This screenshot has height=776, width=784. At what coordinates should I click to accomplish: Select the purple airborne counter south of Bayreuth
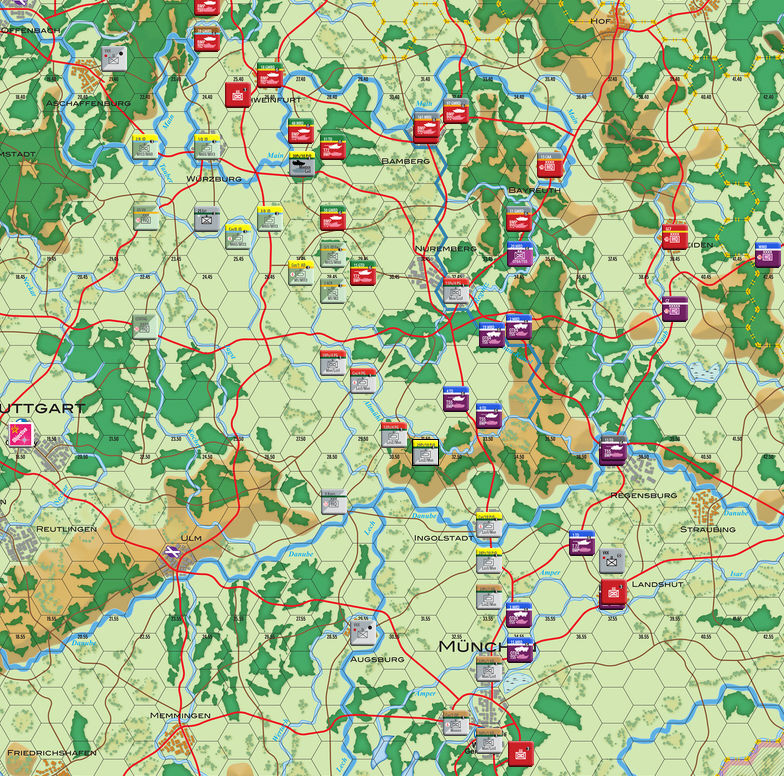pyautogui.click(x=520, y=254)
